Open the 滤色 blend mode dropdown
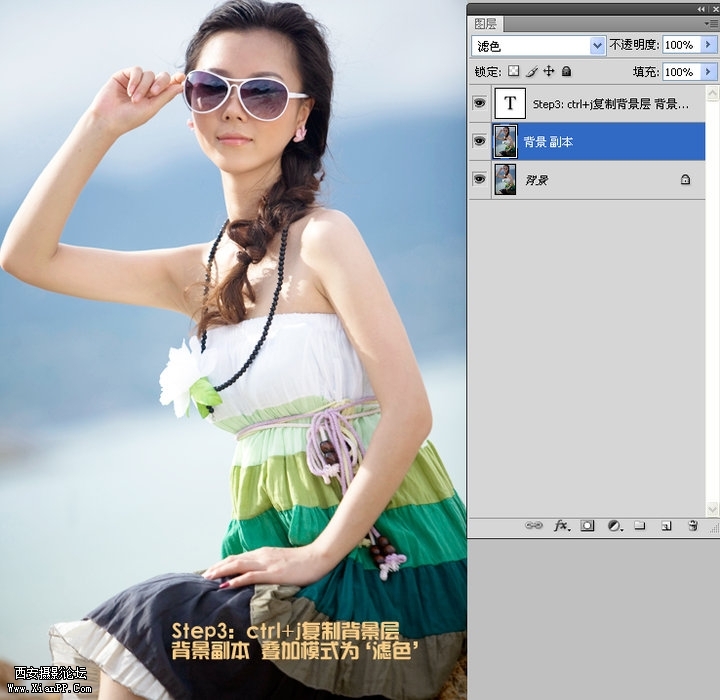Viewport: 720px width, 700px height. click(598, 46)
